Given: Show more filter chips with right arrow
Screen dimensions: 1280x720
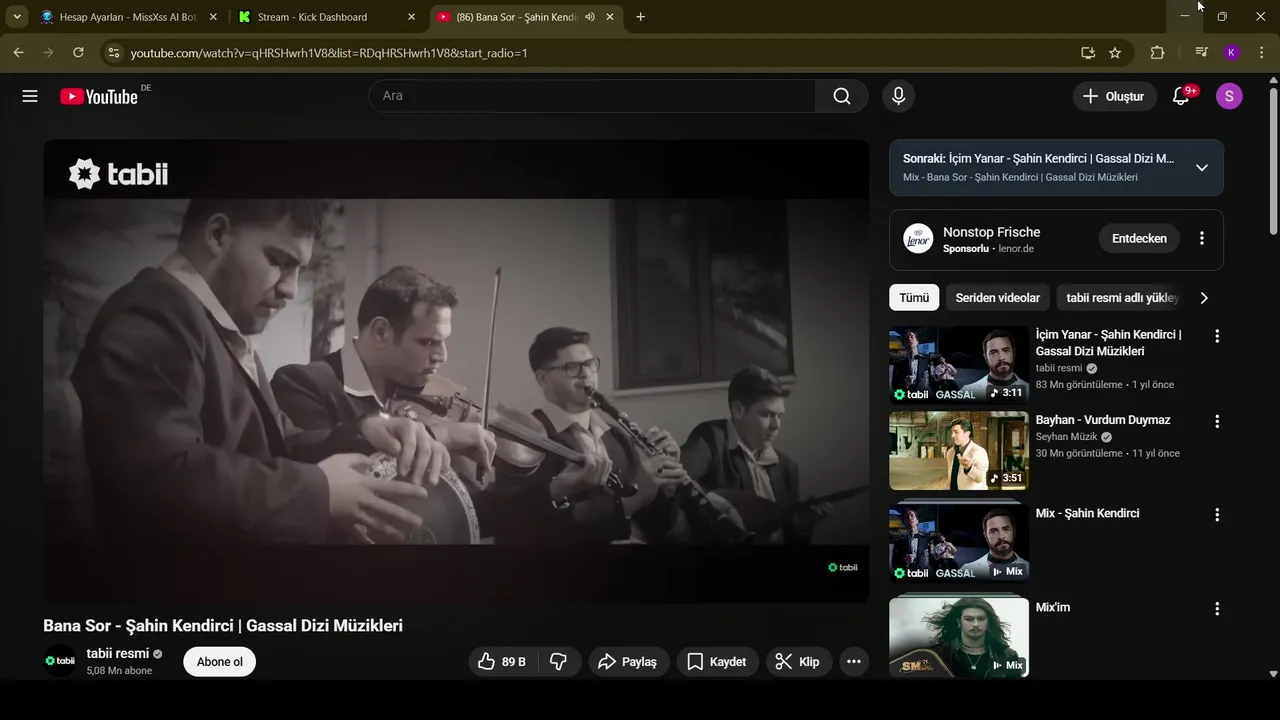Looking at the screenshot, I should tap(1204, 298).
